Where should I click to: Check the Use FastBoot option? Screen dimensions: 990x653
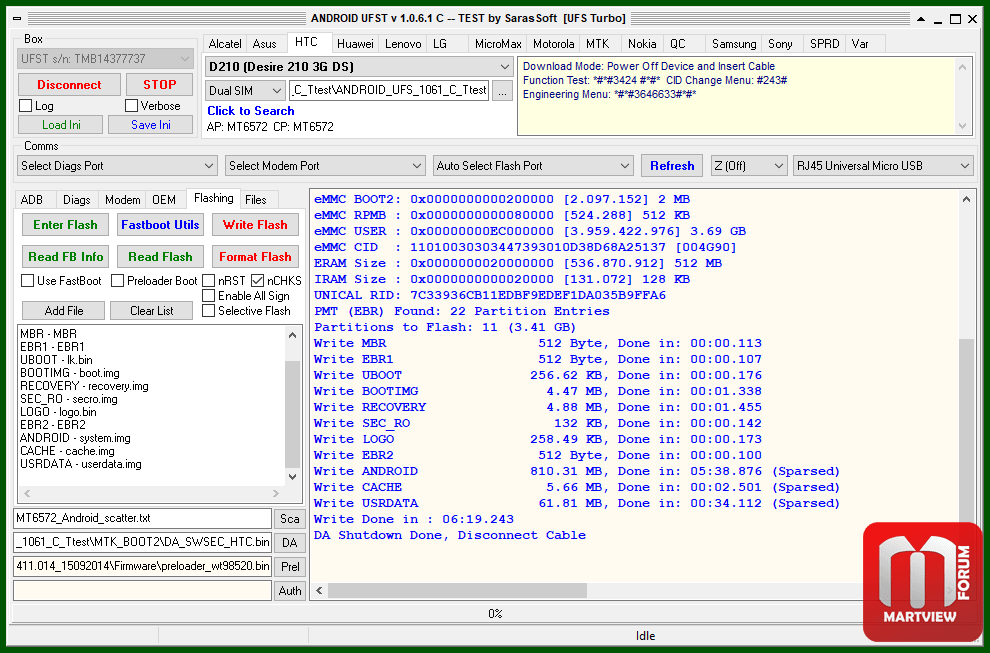tap(28, 281)
